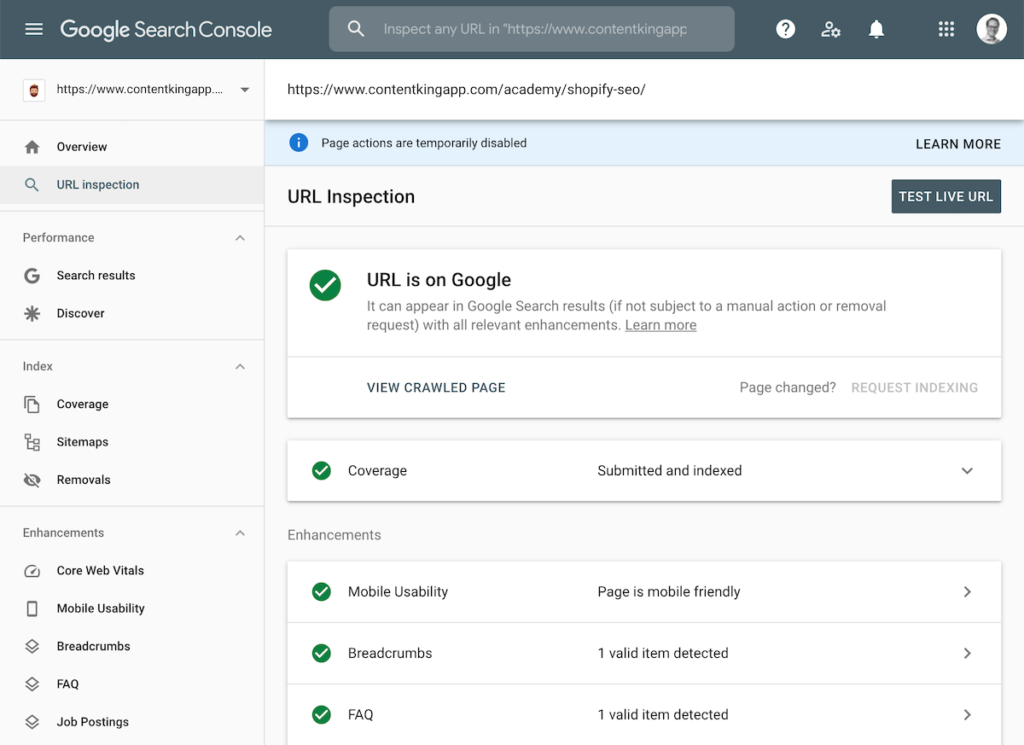1024x745 pixels.
Task: Select the Job Postings icon
Action: coord(31,721)
